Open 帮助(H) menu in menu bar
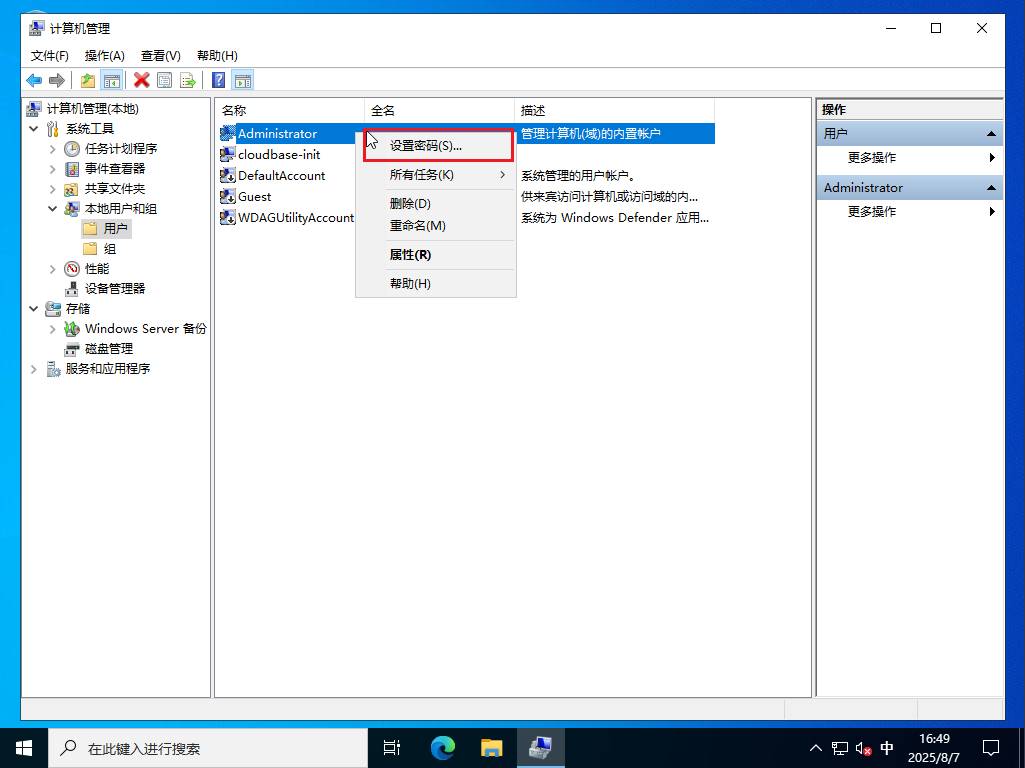 pyautogui.click(x=218, y=56)
